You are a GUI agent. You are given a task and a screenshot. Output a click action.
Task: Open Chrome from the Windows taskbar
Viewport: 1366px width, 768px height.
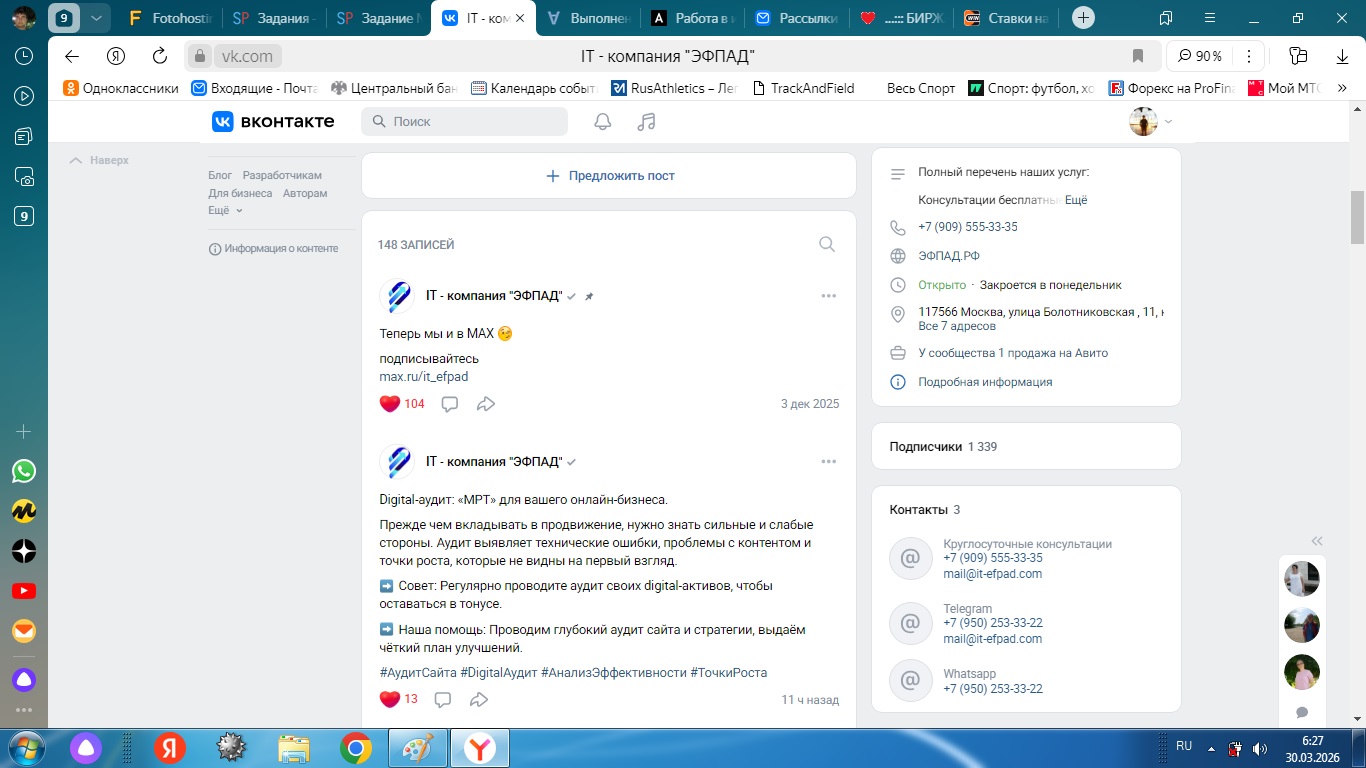[356, 747]
